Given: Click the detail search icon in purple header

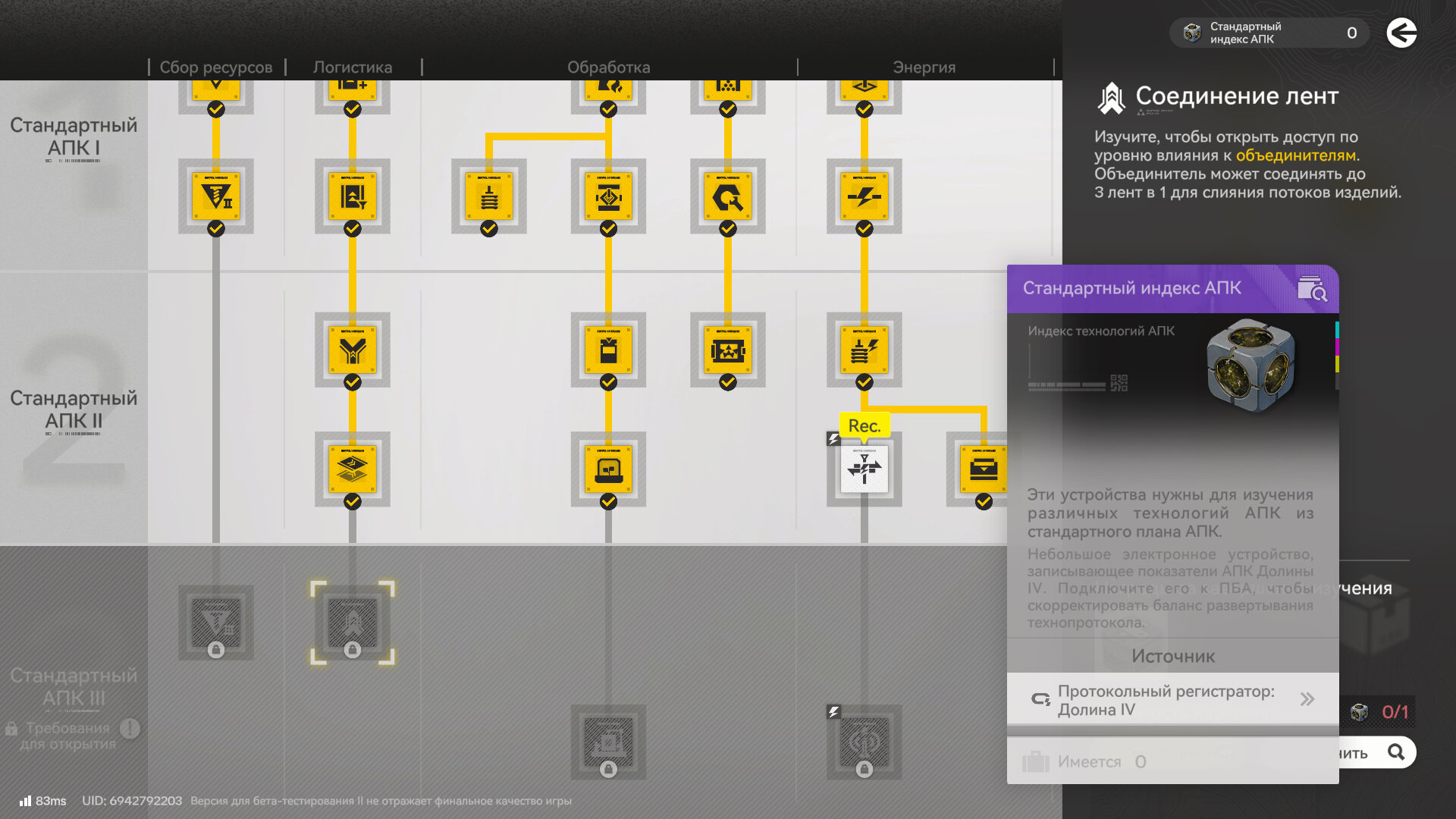Looking at the screenshot, I should coord(1312,289).
